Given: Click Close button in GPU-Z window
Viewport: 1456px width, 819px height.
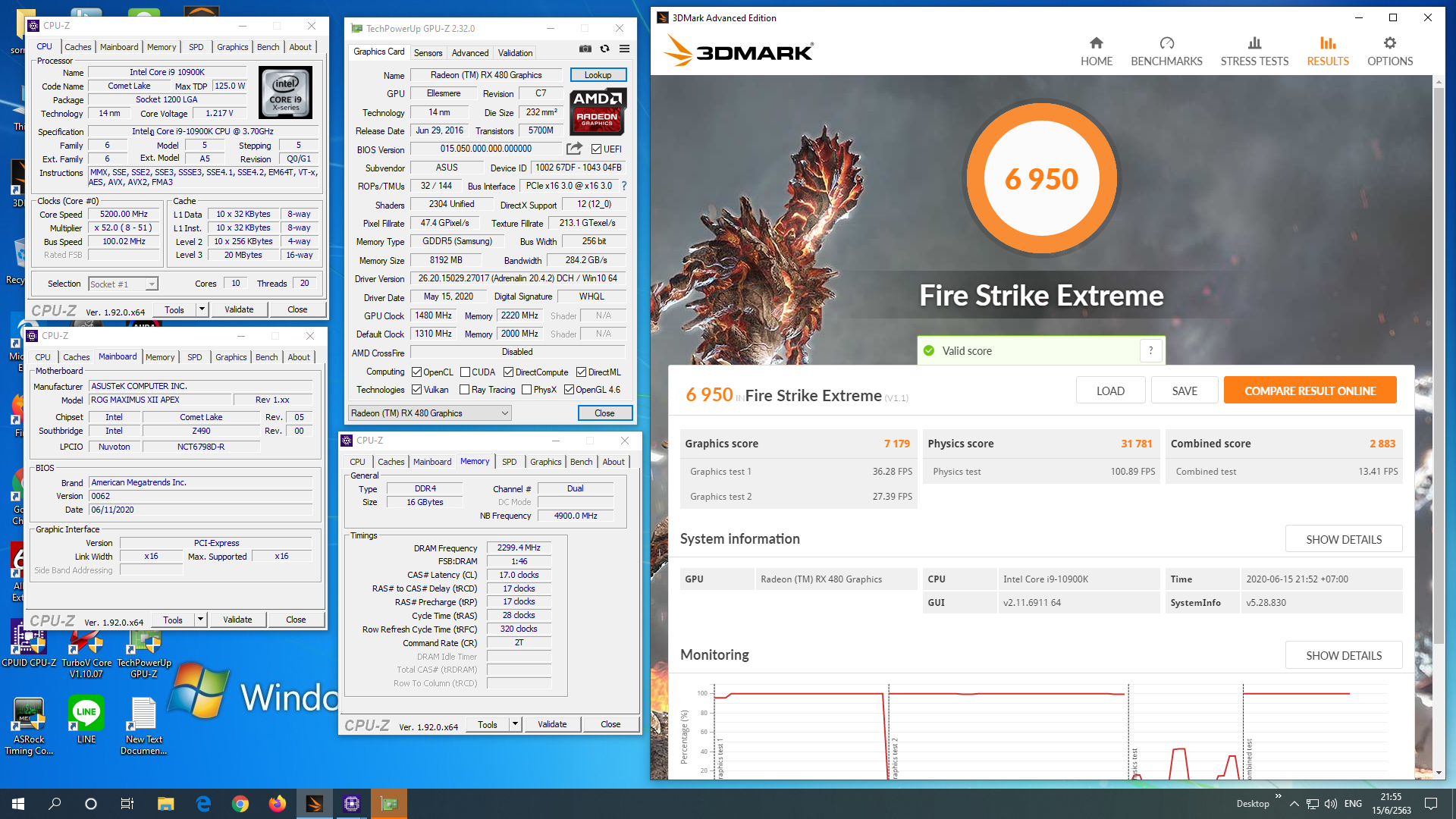Looking at the screenshot, I should pyautogui.click(x=604, y=413).
